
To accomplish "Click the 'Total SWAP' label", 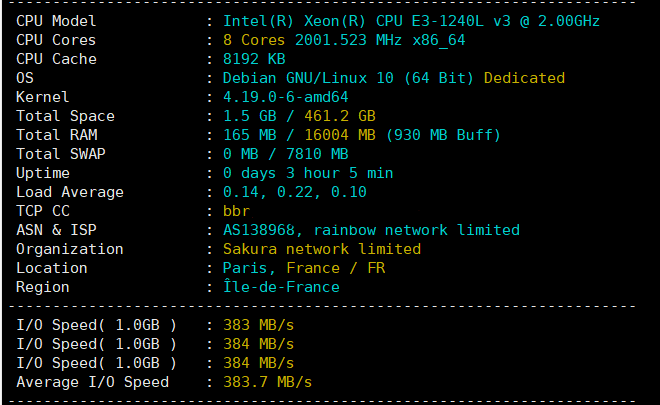I will 61,154.
